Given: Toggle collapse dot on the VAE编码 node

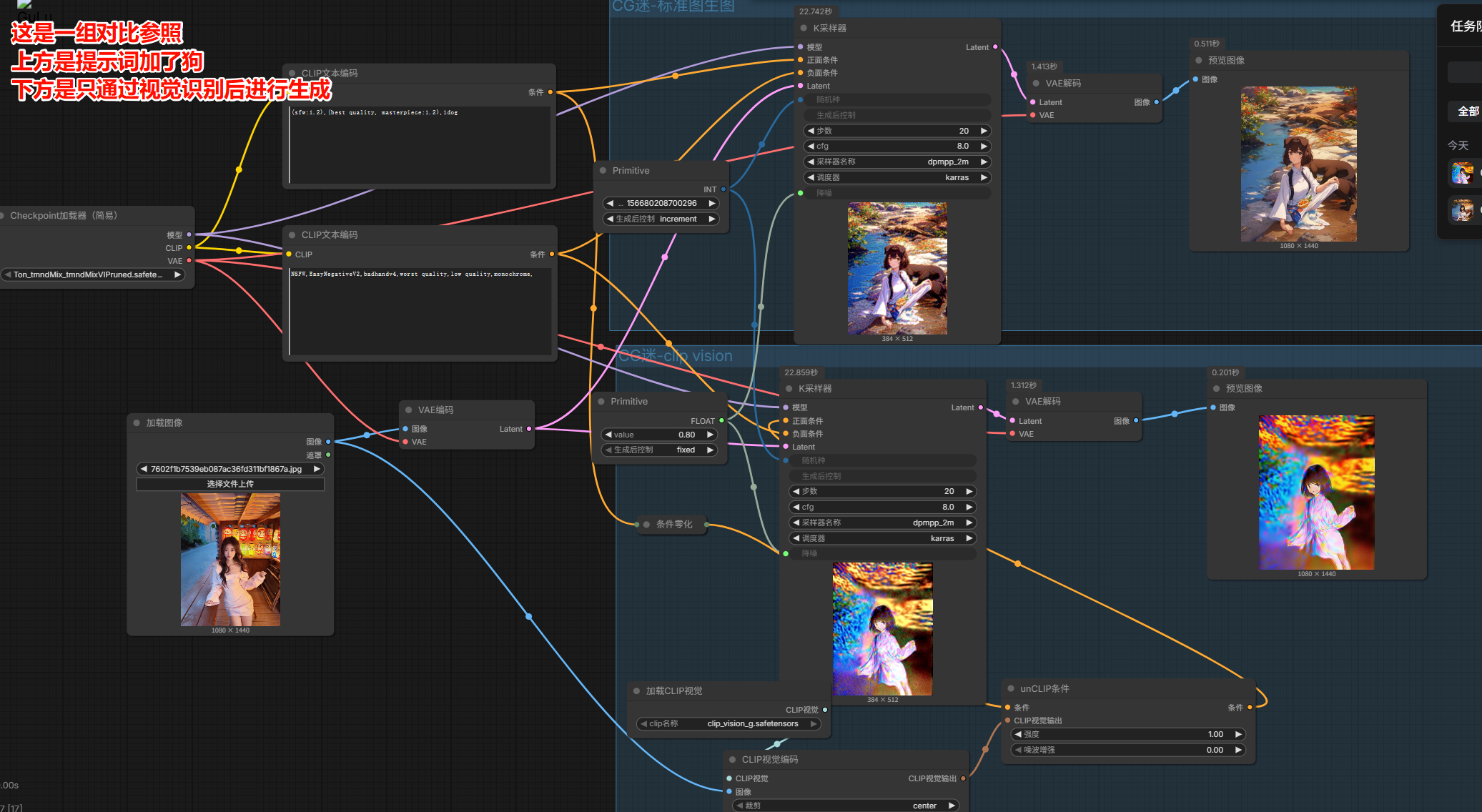Looking at the screenshot, I should click(409, 410).
